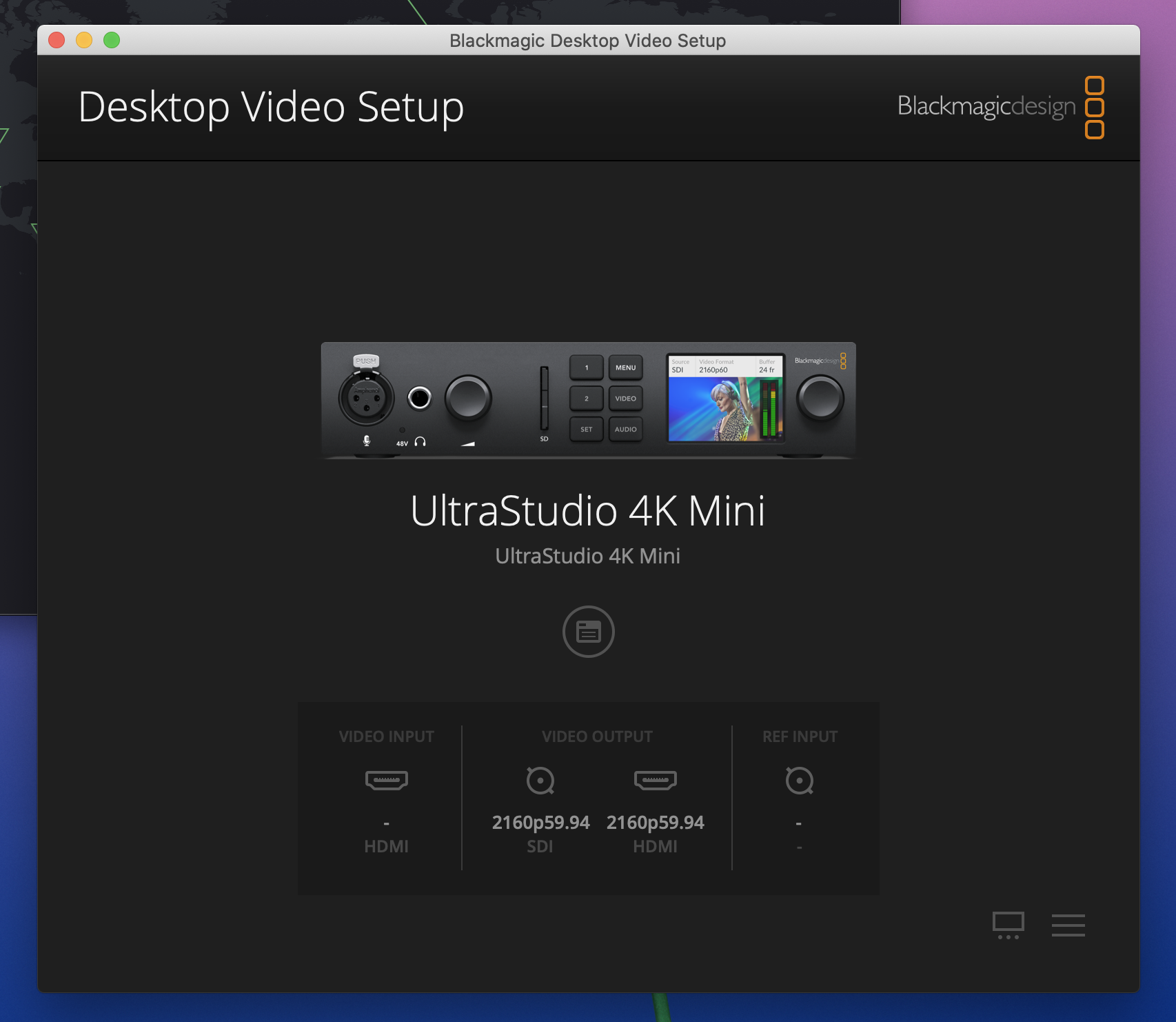Switch to the device carousel view icon
This screenshot has width=1176, height=1022.
pos(1008,925)
